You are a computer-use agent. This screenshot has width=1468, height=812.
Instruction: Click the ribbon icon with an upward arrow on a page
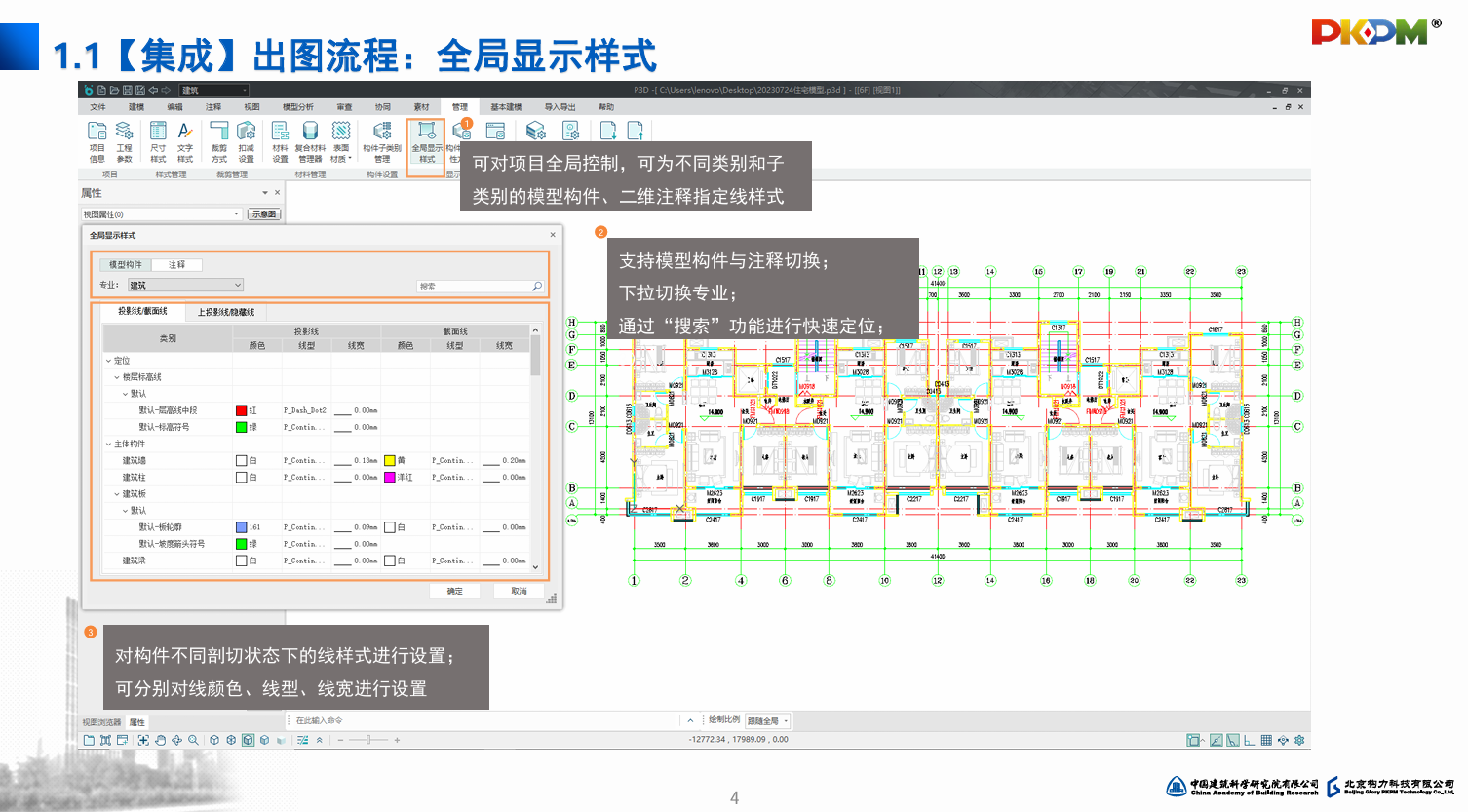click(x=635, y=131)
